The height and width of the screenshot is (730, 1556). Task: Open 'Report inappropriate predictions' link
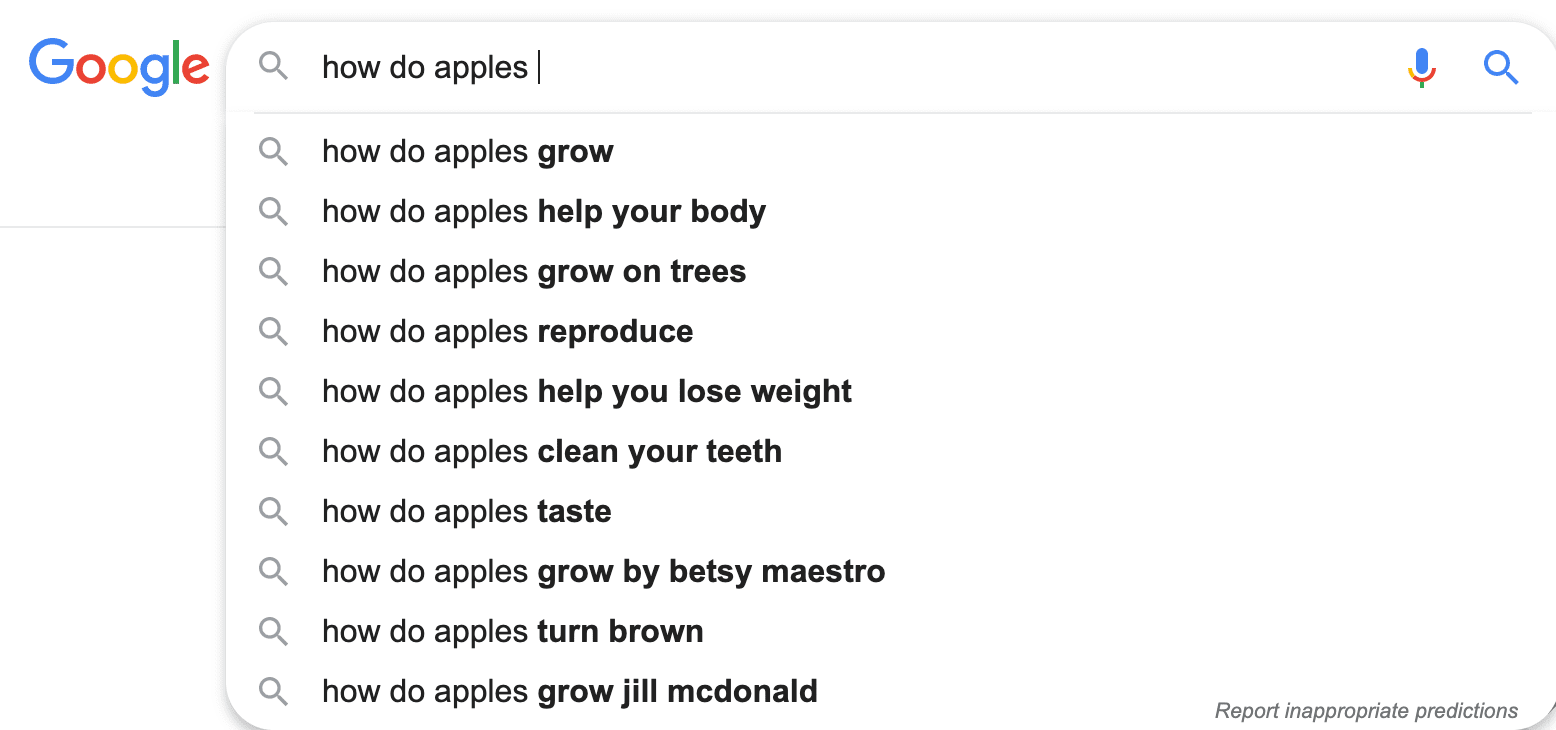[x=1366, y=711]
